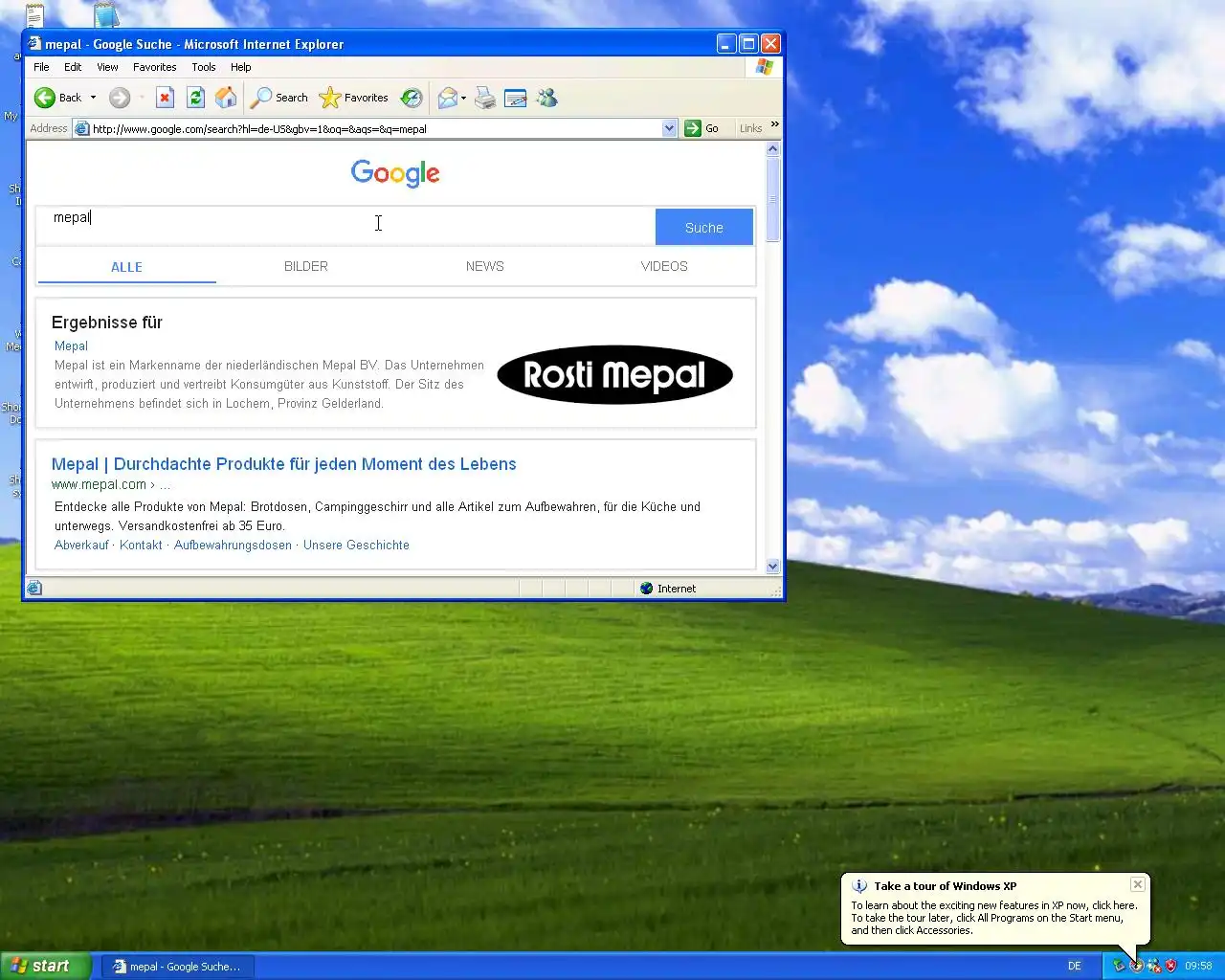Screen dimensions: 1225x980
Task: Open the File menu
Action: pyautogui.click(x=41, y=67)
